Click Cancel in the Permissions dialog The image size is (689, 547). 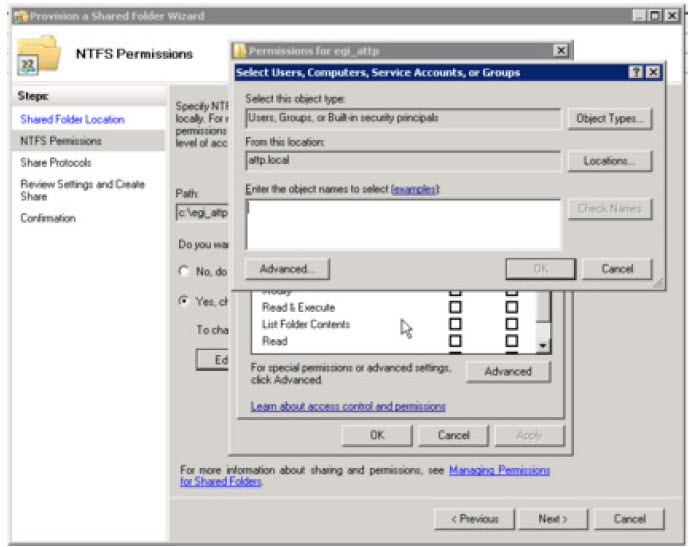pyautogui.click(x=453, y=435)
